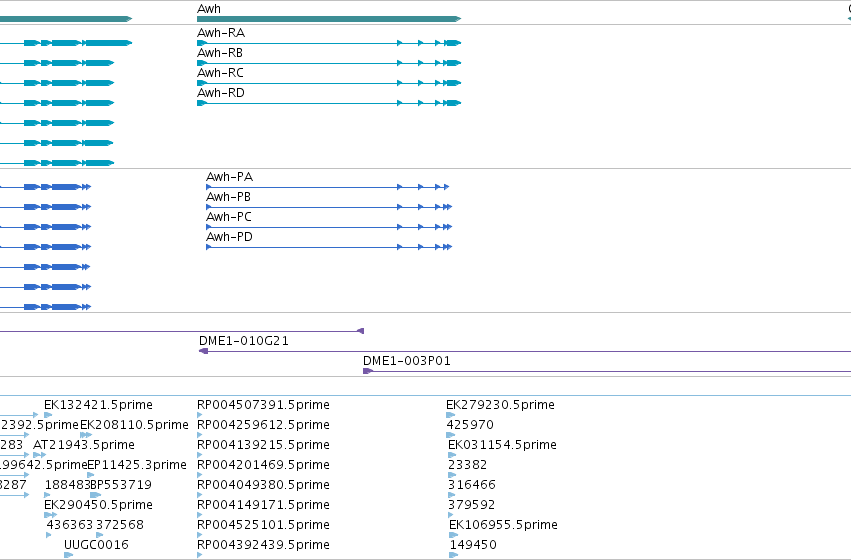Select the Awh-PB protein label
Image resolution: width=851 pixels, height=560 pixels.
click(x=228, y=197)
